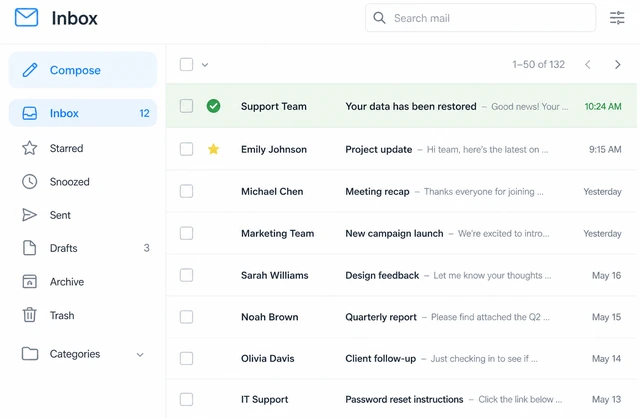Image resolution: width=640 pixels, height=418 pixels.
Task: Click the Trash bin icon
Action: pos(29,315)
